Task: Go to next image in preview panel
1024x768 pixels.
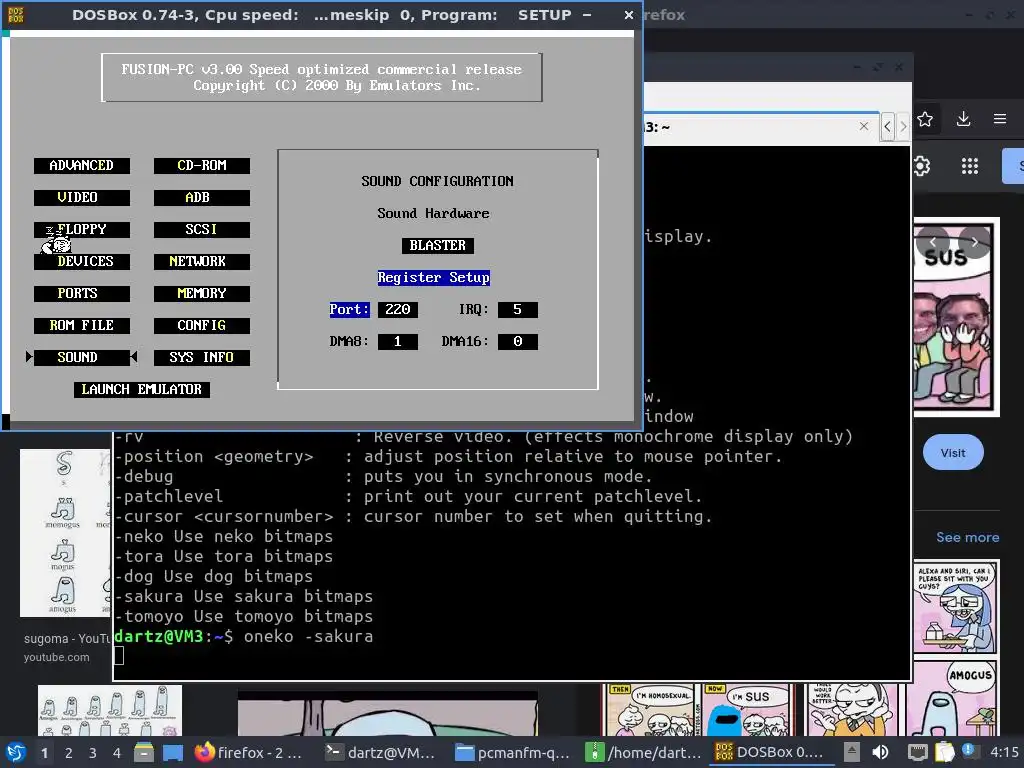Action: pos(974,242)
